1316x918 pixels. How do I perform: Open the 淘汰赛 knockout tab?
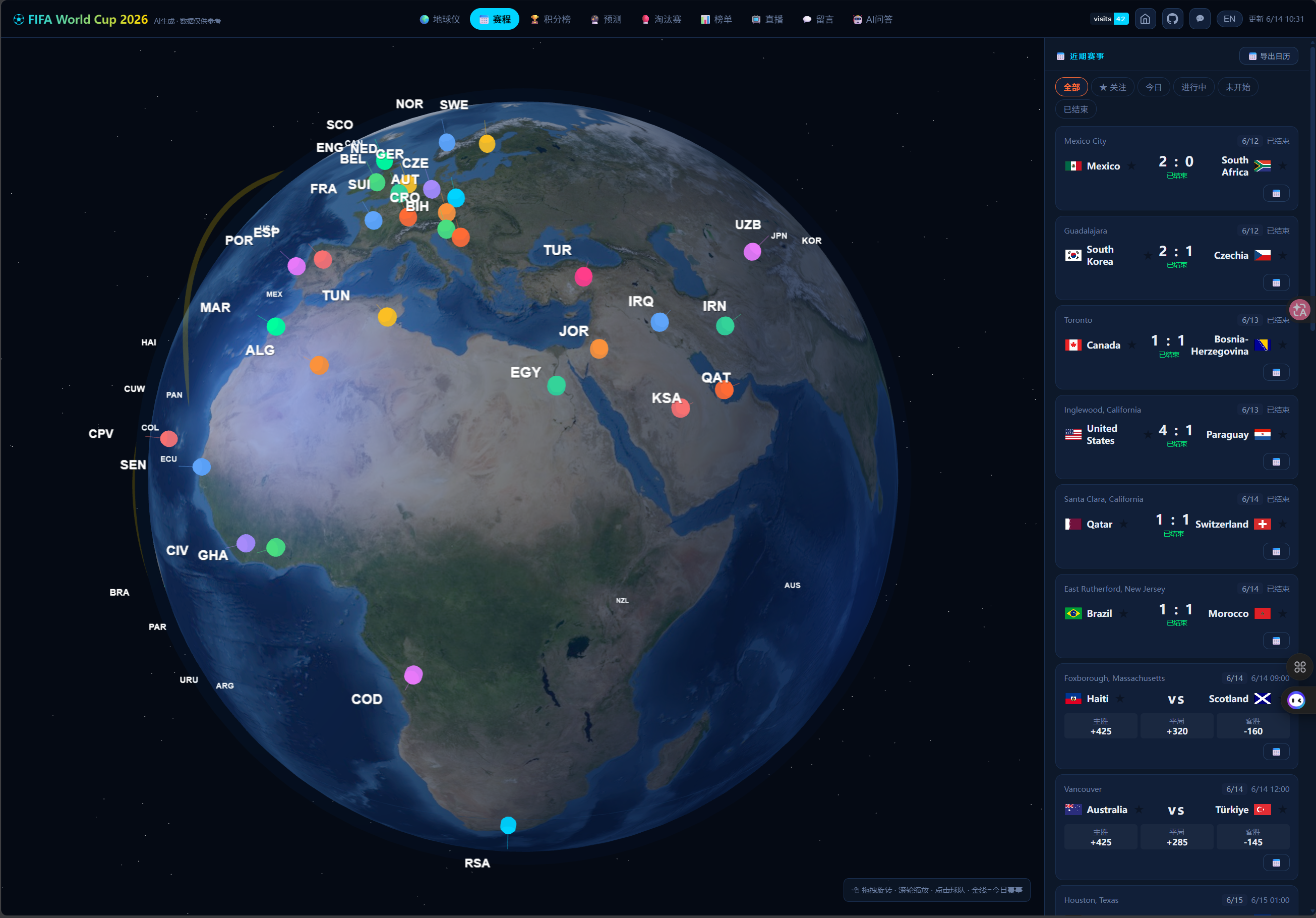[x=662, y=20]
